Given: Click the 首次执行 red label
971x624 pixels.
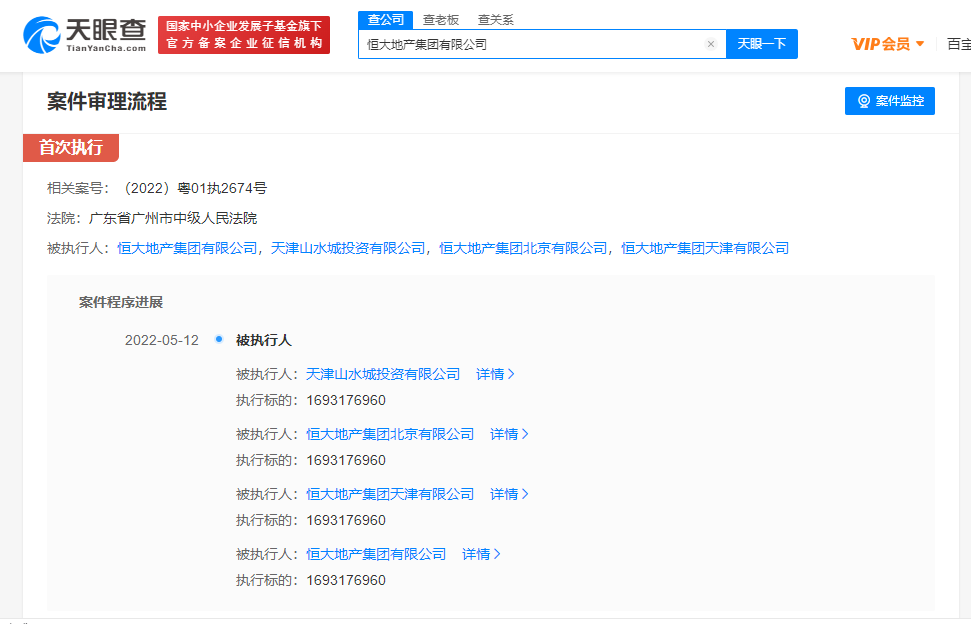Looking at the screenshot, I should [71, 147].
